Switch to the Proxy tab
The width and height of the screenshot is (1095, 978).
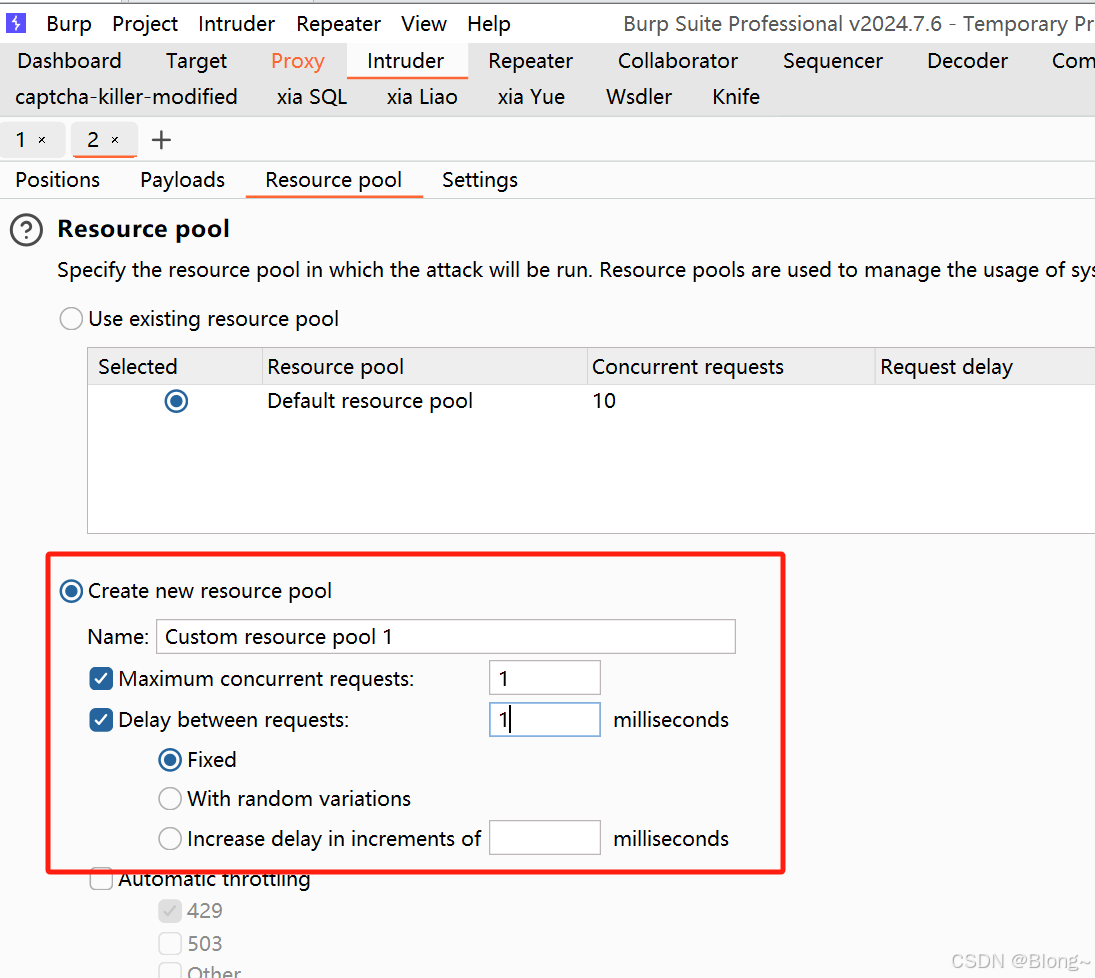(x=297, y=61)
